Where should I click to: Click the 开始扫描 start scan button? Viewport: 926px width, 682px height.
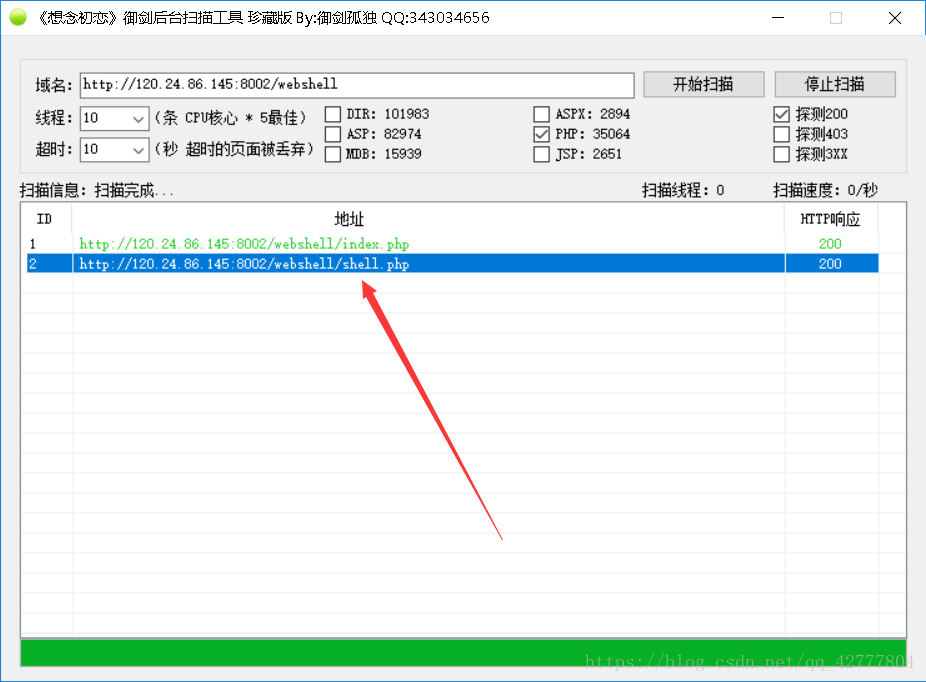(703, 84)
